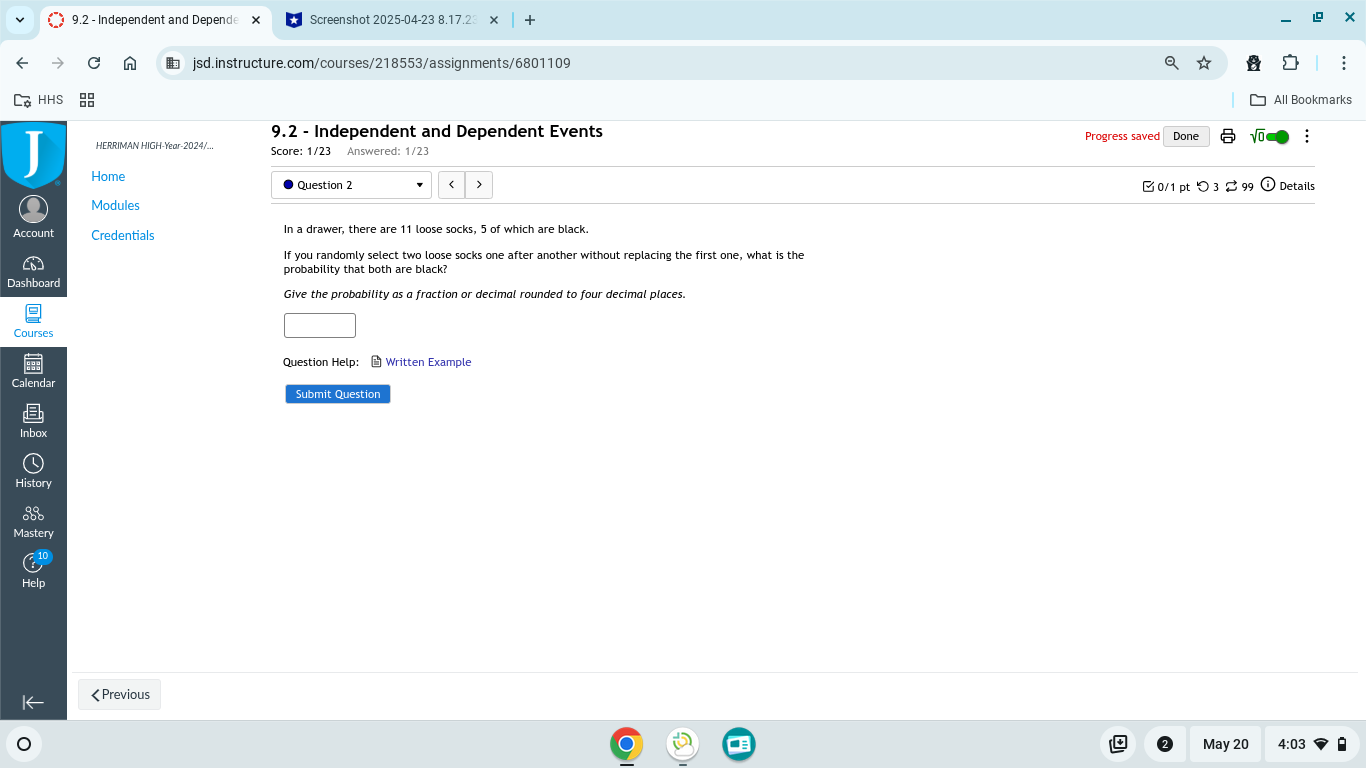Open notification count badge
Screen dimensions: 1366x768
pos(1165,744)
